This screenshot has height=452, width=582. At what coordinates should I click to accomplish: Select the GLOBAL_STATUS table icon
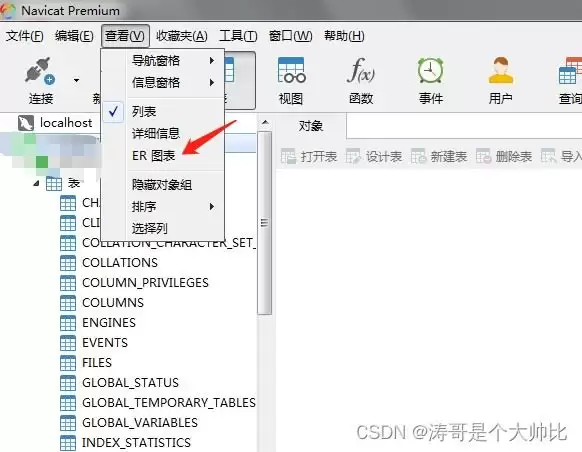click(x=68, y=383)
